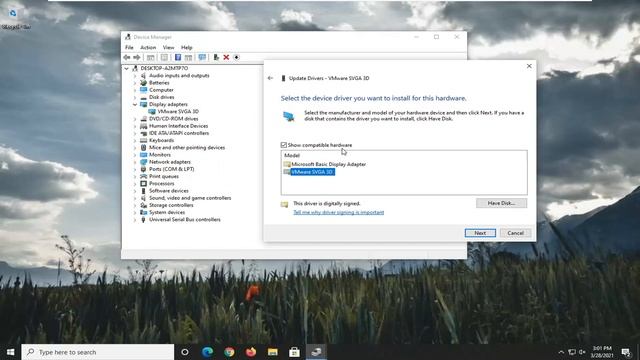Click the Cortana circle icon on the taskbar
640x360 pixels.
click(185, 352)
